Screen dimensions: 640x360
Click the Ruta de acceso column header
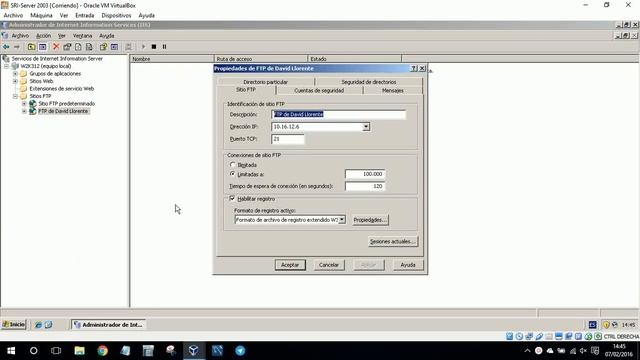pyautogui.click(x=260, y=59)
